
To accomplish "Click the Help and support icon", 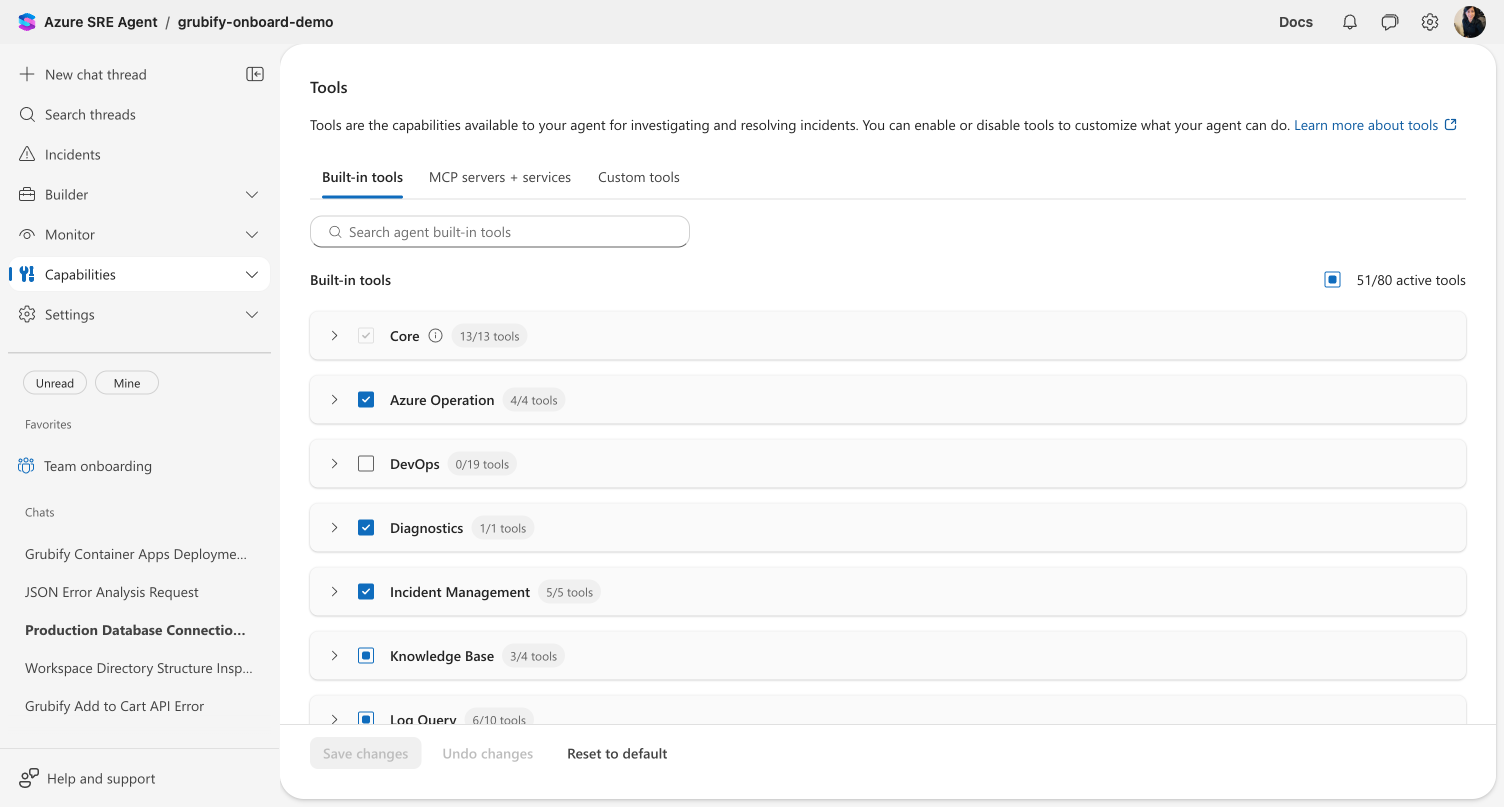I will [x=29, y=778].
